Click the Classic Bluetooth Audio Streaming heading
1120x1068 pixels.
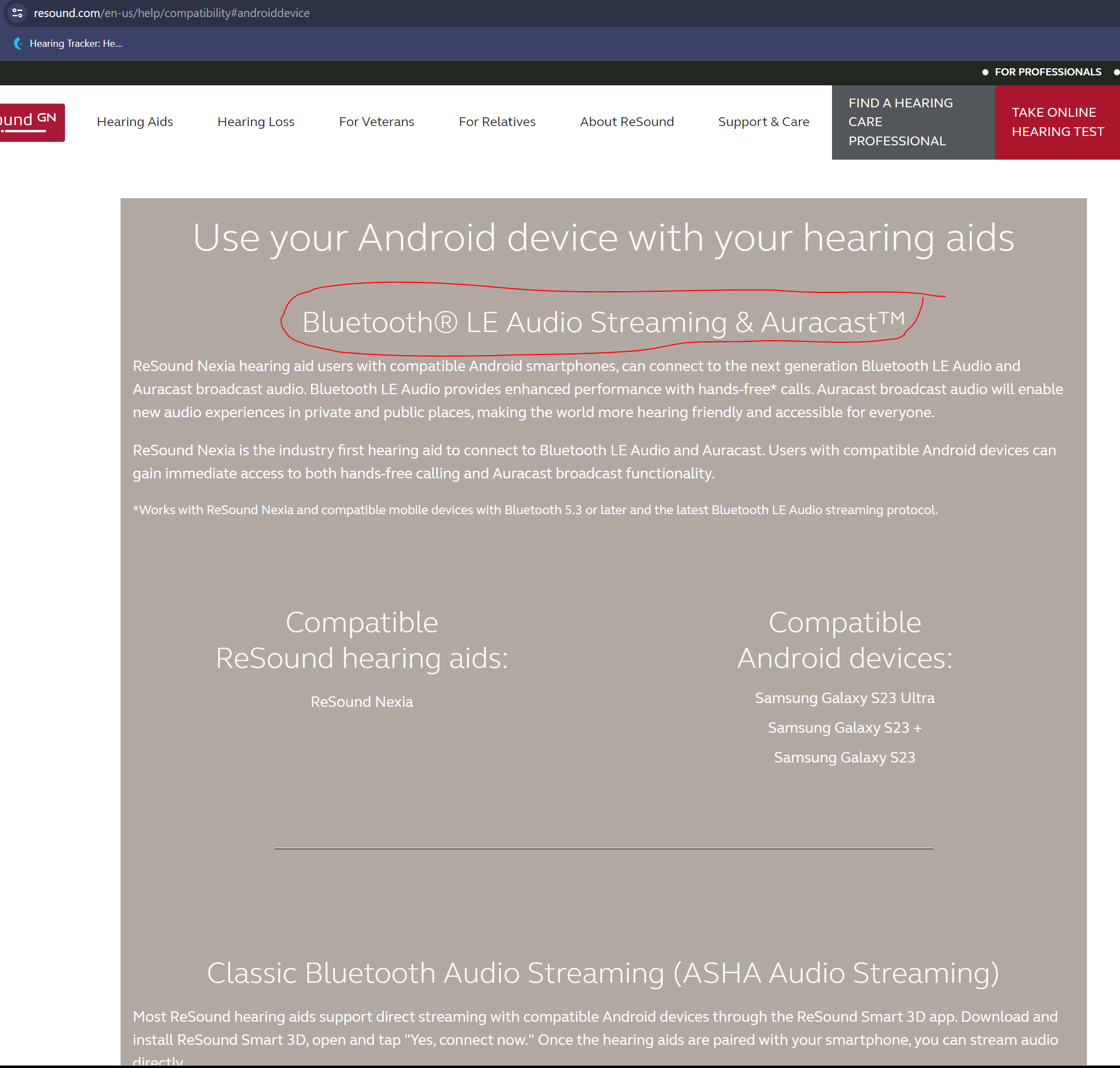click(603, 973)
